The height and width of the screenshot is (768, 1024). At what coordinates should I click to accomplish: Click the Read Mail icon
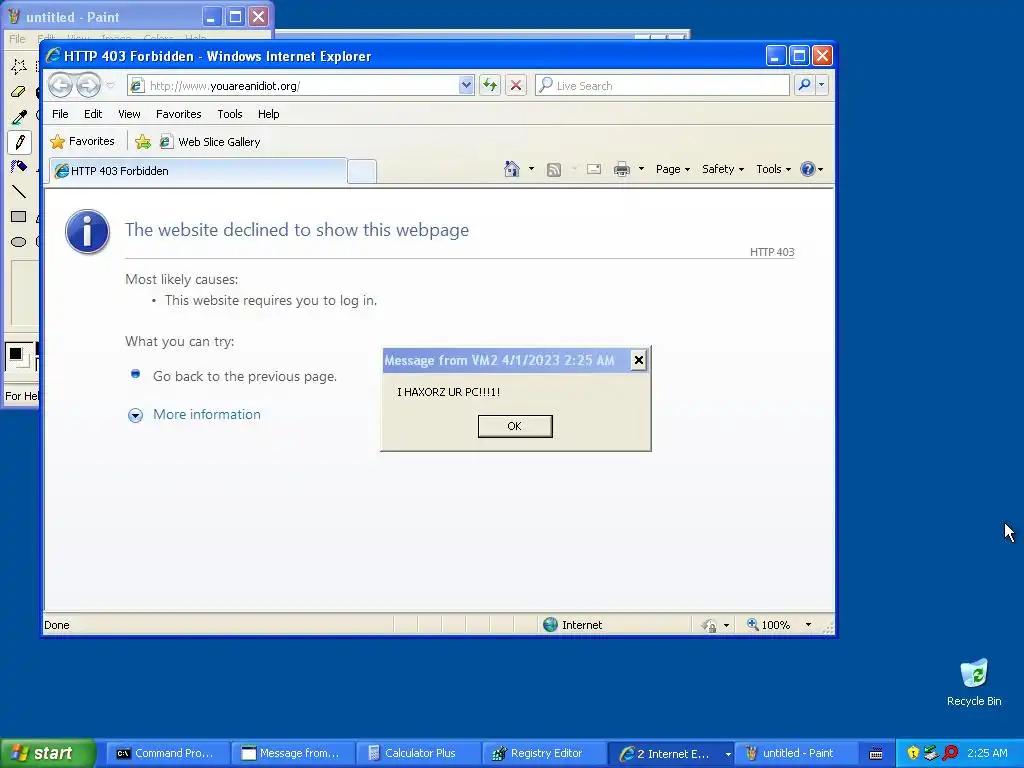(x=594, y=169)
